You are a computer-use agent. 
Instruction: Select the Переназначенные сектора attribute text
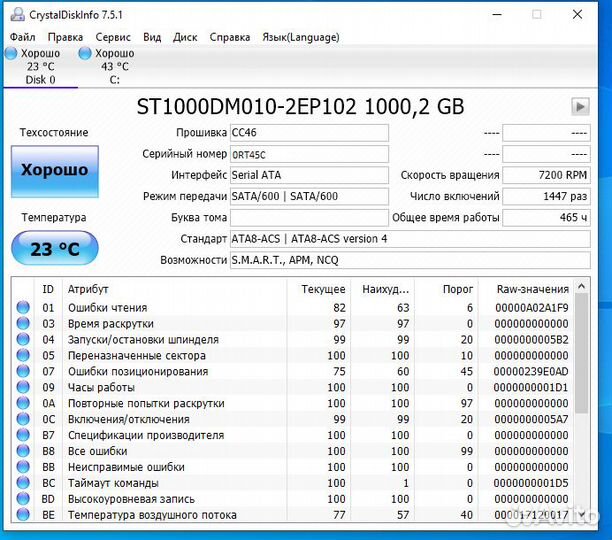pos(137,355)
